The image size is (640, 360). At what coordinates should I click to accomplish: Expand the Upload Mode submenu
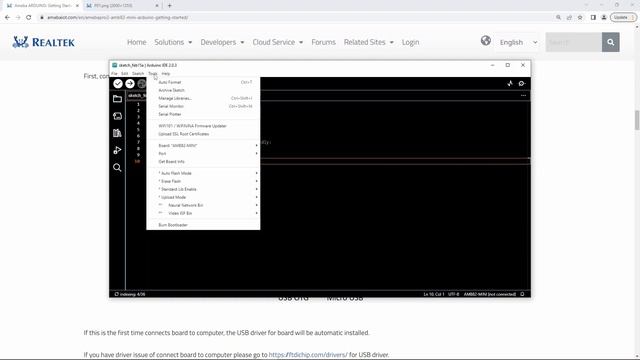pos(203,197)
